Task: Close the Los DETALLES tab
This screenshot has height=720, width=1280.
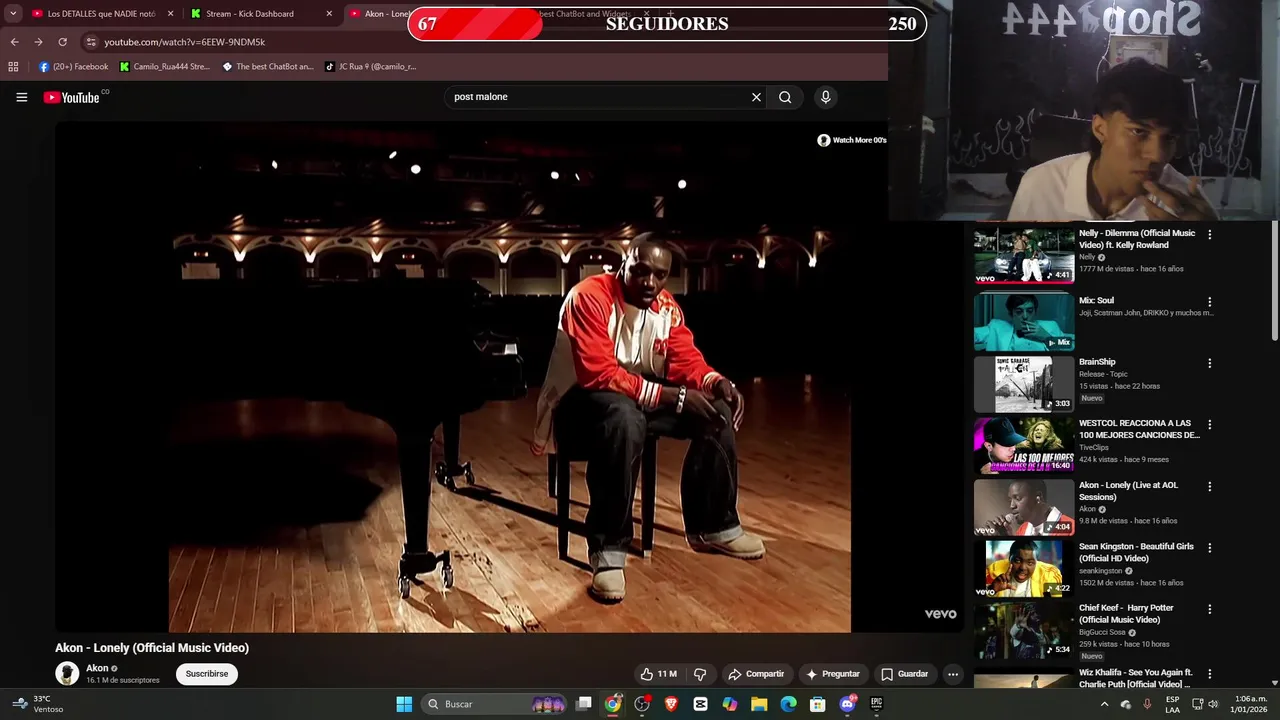Action: tap(170, 14)
